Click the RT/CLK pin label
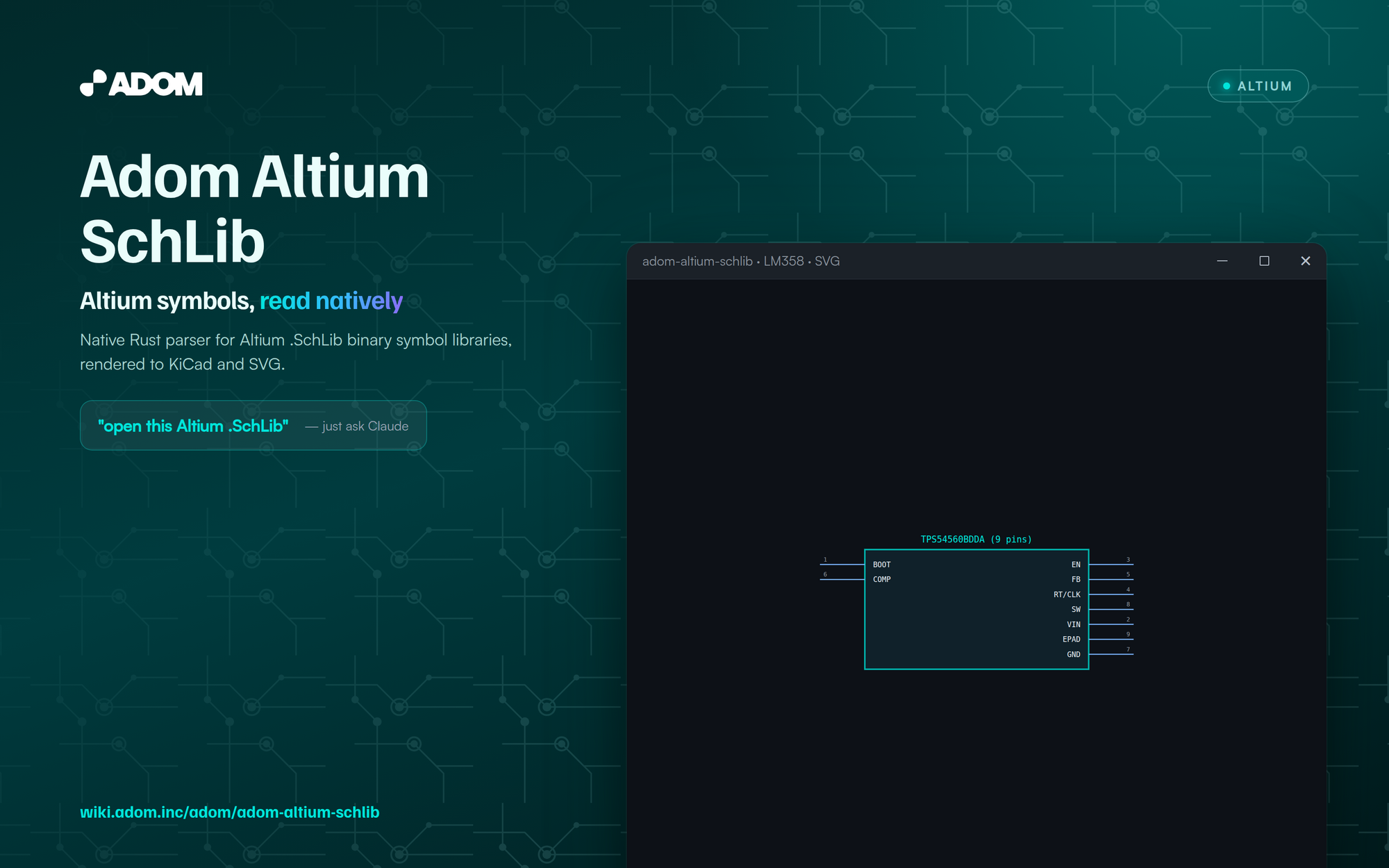Viewport: 1389px width, 868px height. point(1067,594)
